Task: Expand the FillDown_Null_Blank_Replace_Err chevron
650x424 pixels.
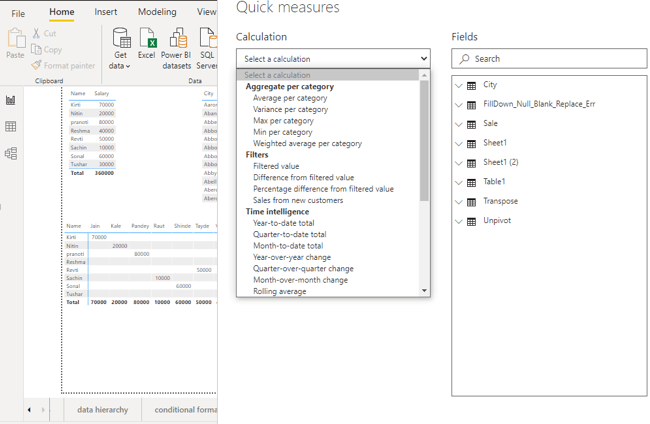Action: tap(458, 105)
